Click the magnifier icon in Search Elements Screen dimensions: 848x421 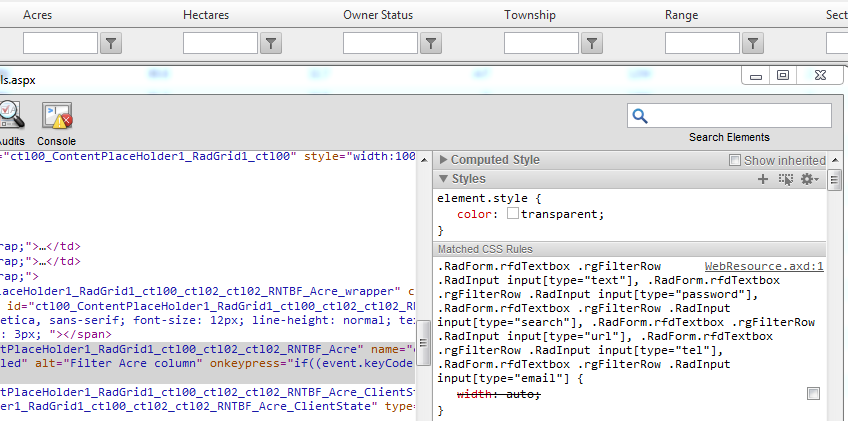point(640,116)
